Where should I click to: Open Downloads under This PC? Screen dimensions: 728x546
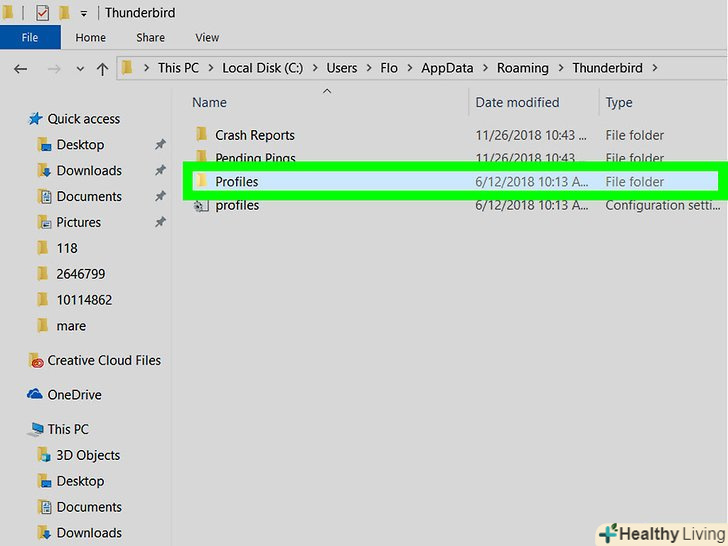coord(89,533)
